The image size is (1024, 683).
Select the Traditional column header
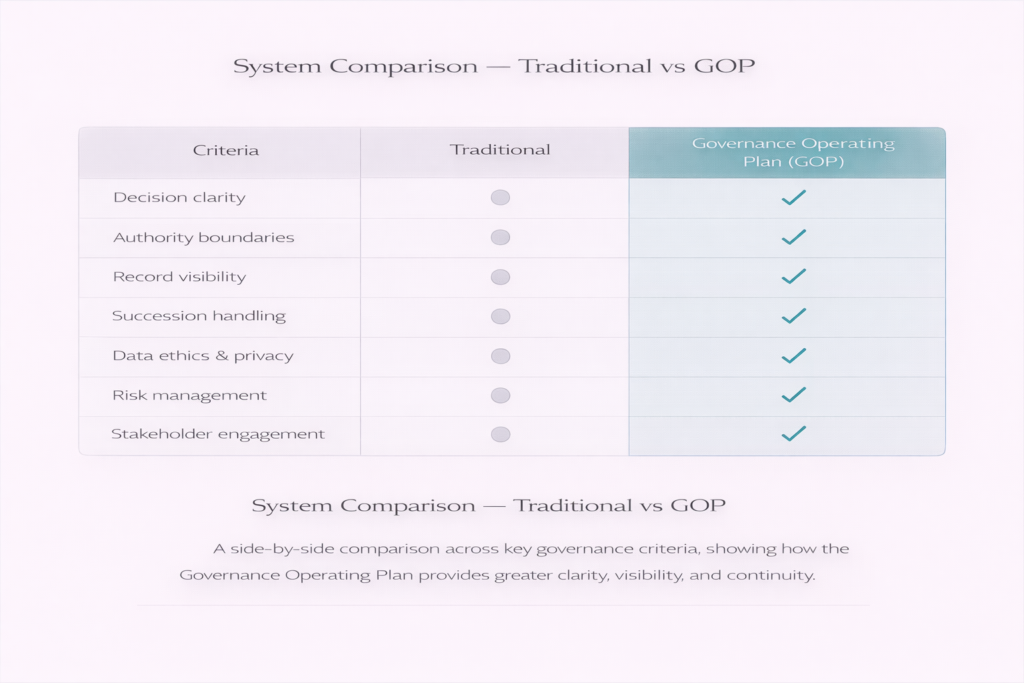point(500,150)
